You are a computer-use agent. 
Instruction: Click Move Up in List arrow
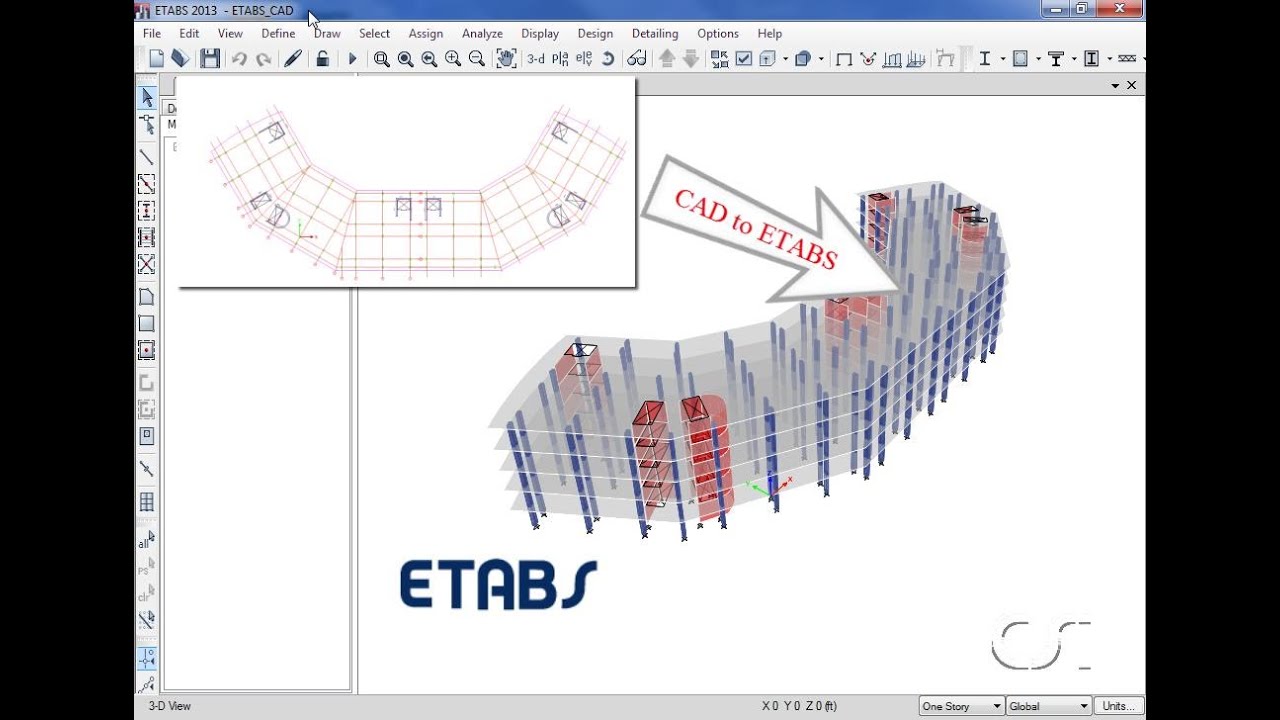pos(668,59)
